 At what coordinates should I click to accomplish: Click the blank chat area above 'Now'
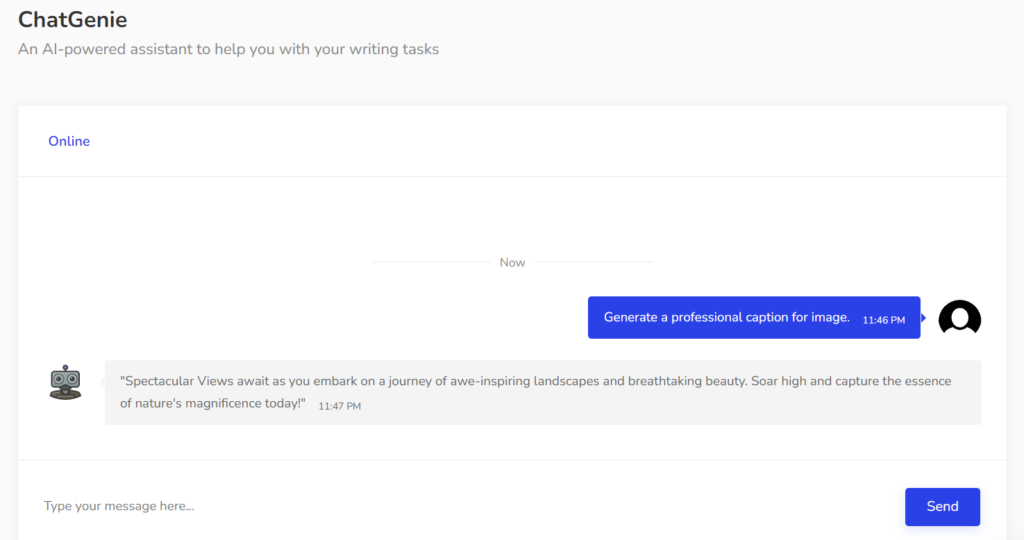[512, 215]
